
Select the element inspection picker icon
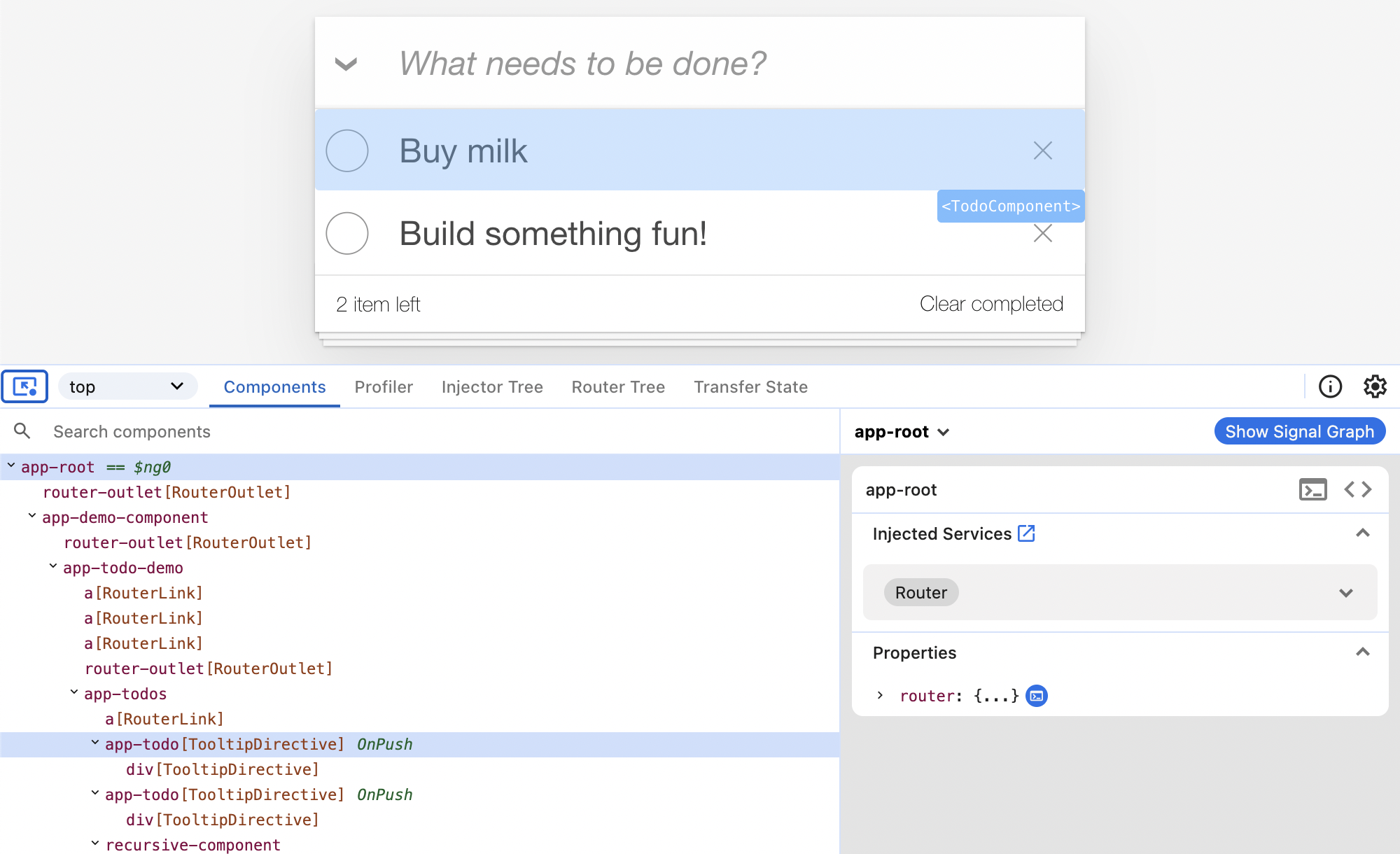[x=25, y=386]
